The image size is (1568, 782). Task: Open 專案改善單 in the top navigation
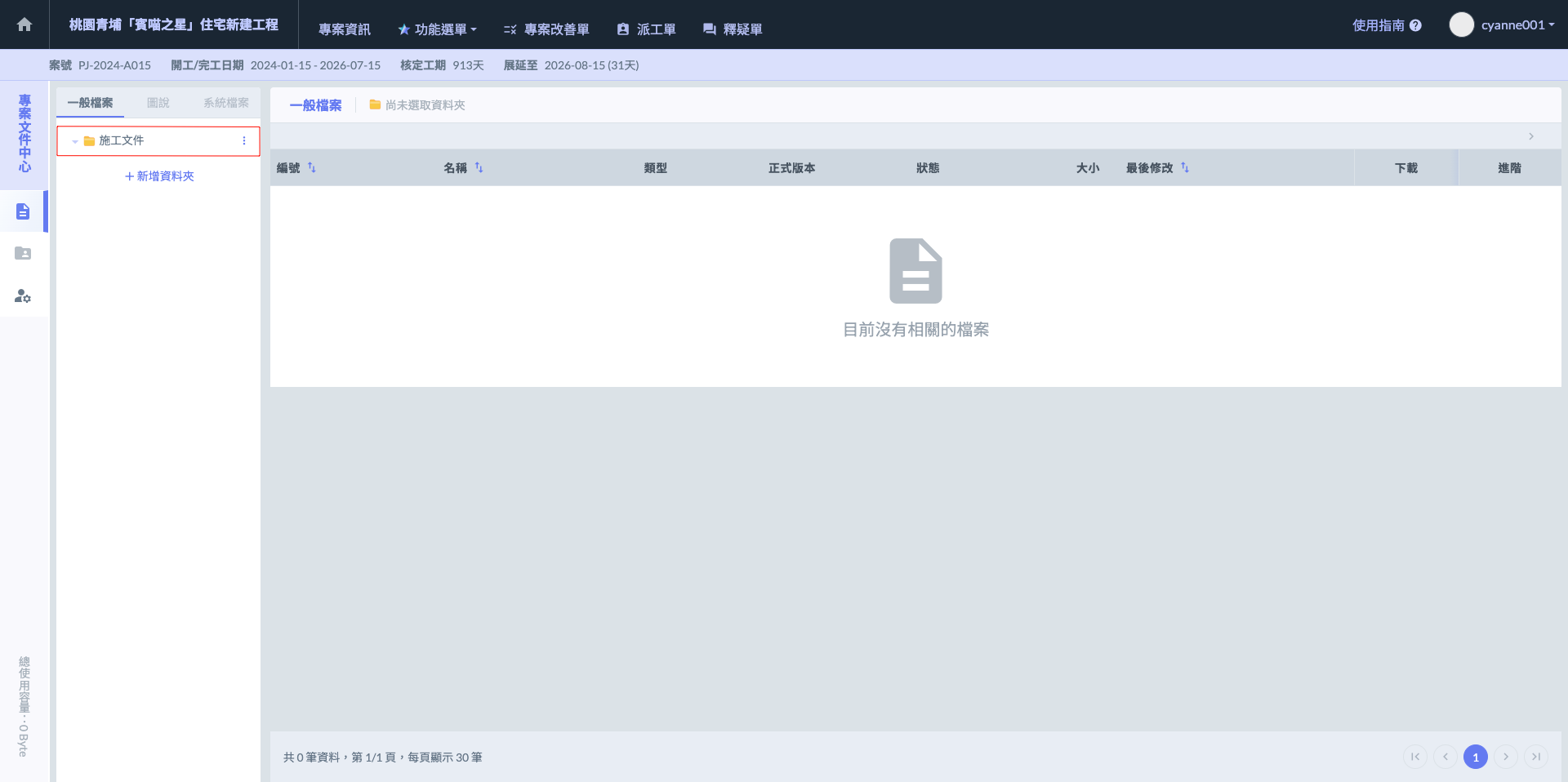tap(546, 29)
